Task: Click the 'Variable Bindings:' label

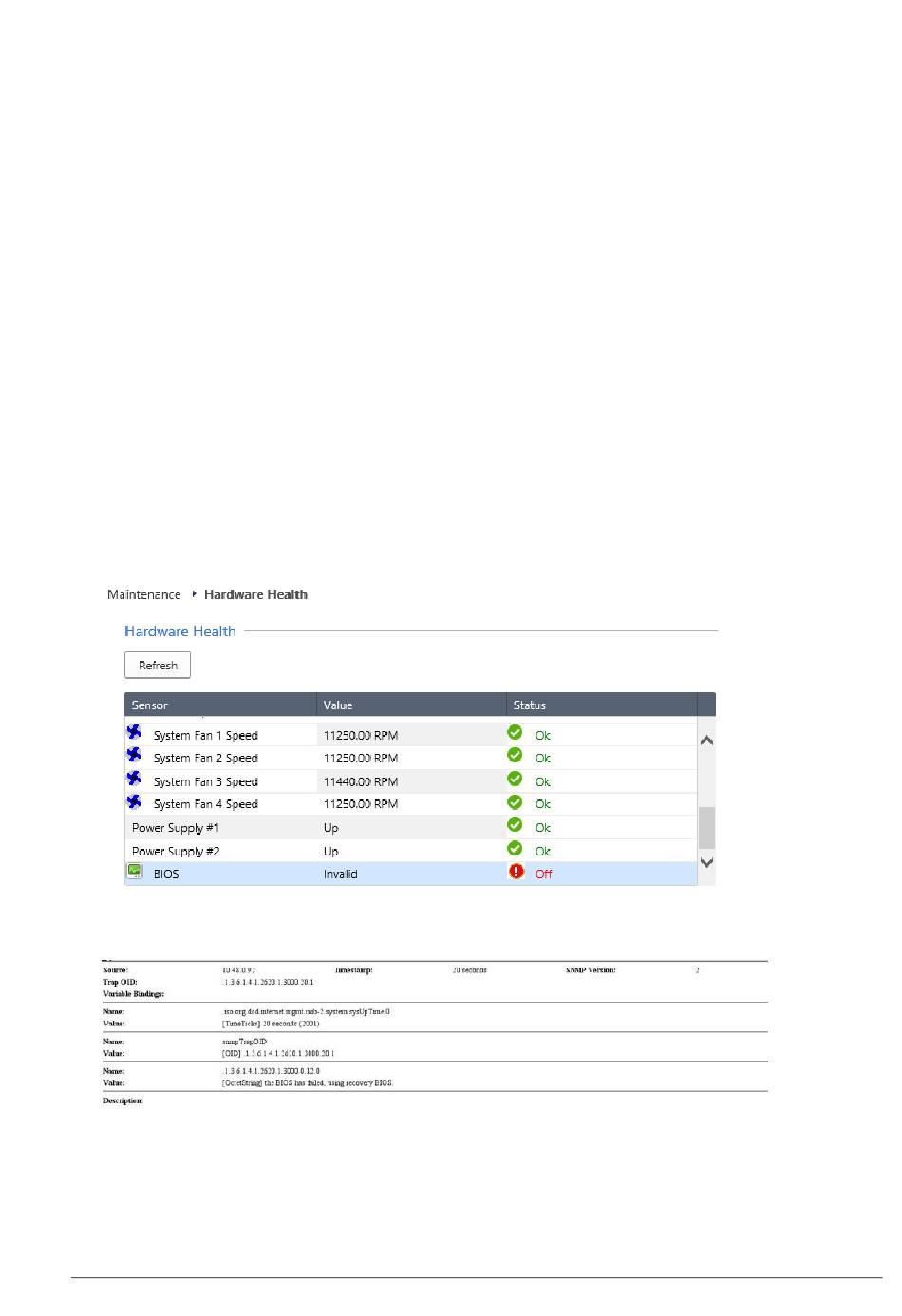Action: [x=134, y=993]
